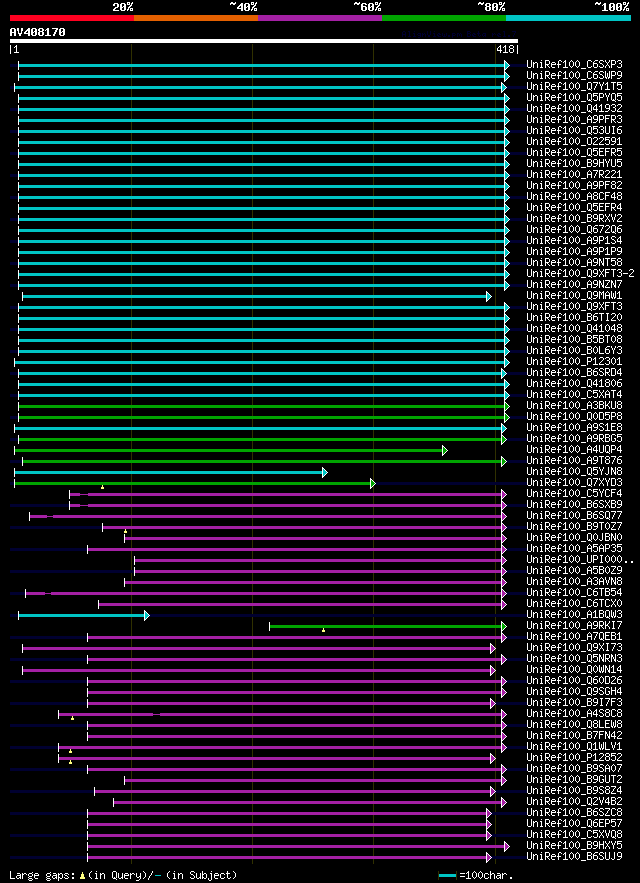Image resolution: width=640 pixels, height=883 pixels.
Task: Click the truncated UniRef100_UPI000.. label
Action: [580, 559]
